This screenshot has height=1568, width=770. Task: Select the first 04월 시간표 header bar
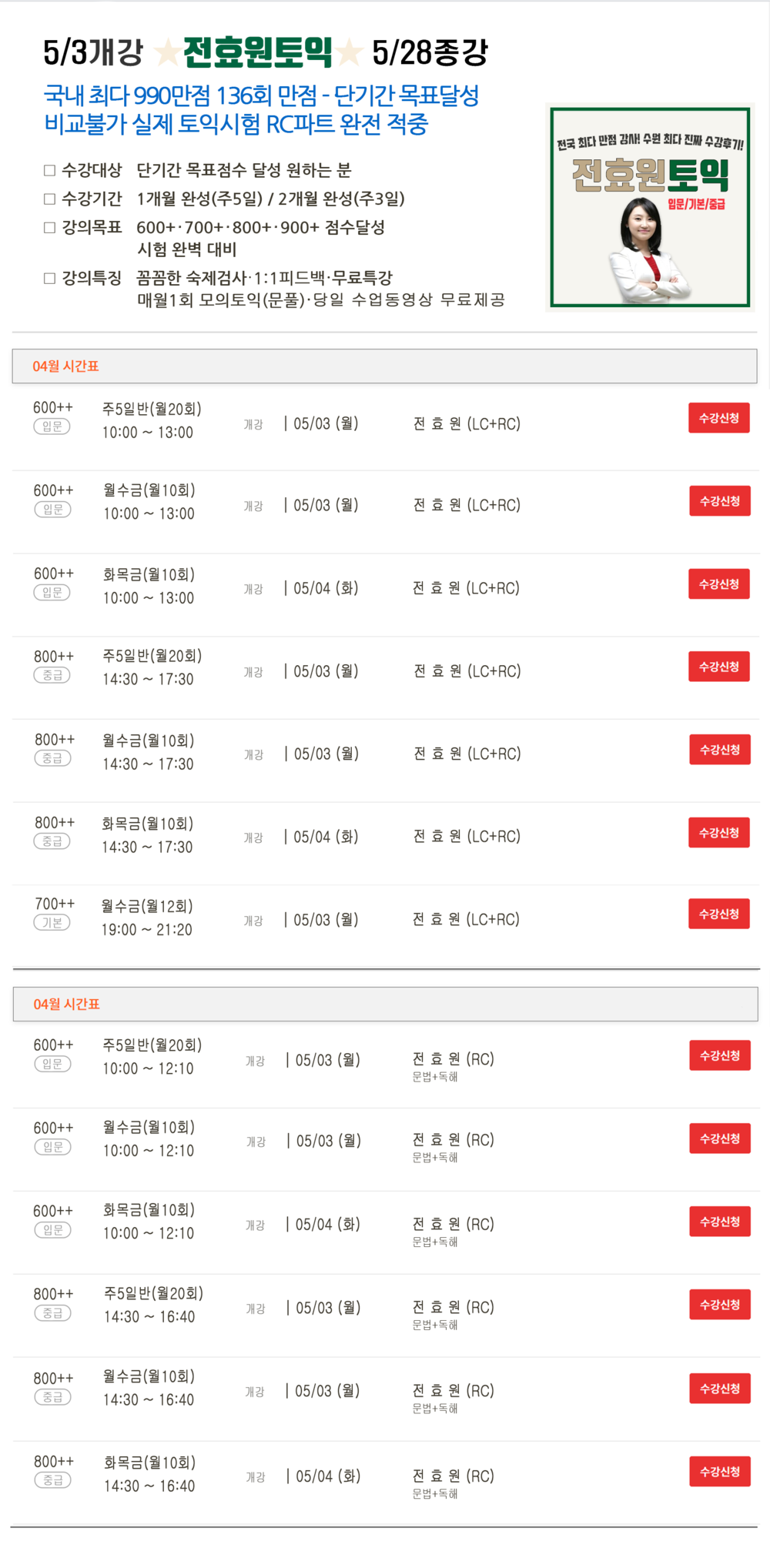point(385,366)
